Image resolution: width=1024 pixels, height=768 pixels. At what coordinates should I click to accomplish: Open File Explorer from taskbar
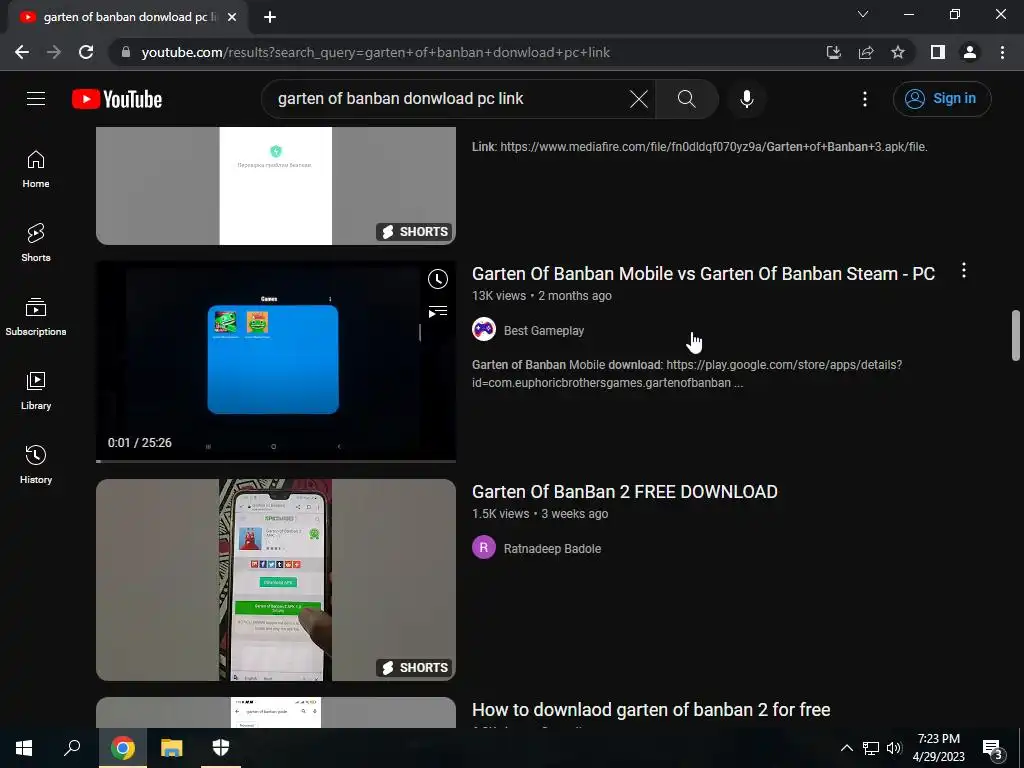[172, 748]
